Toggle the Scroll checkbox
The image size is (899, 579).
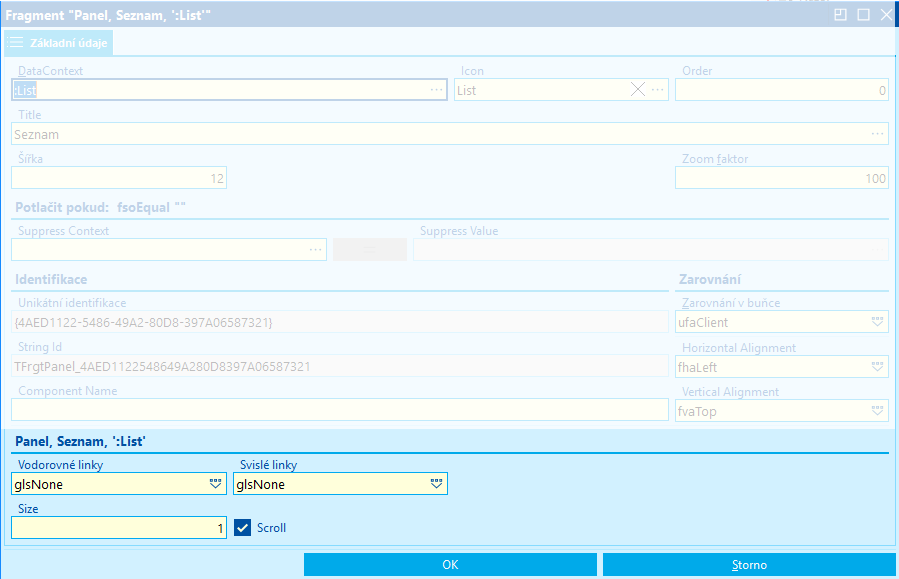[x=243, y=528]
